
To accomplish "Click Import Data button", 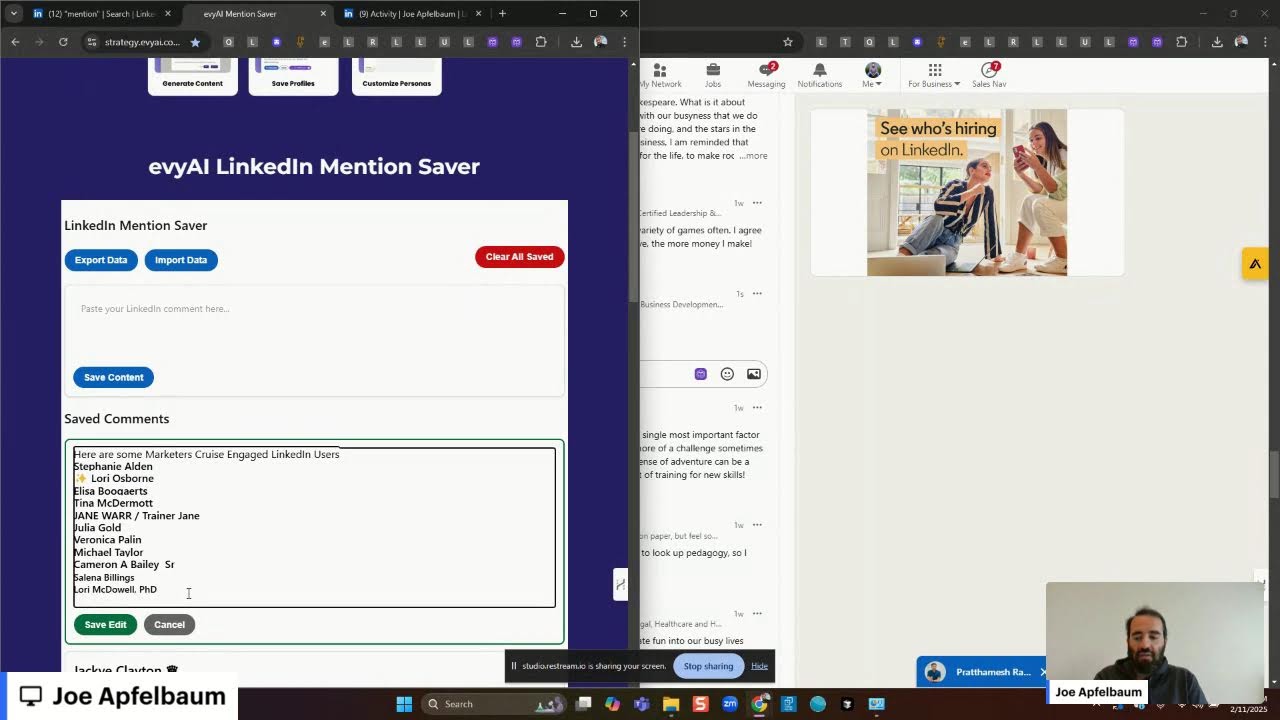I will (x=181, y=260).
